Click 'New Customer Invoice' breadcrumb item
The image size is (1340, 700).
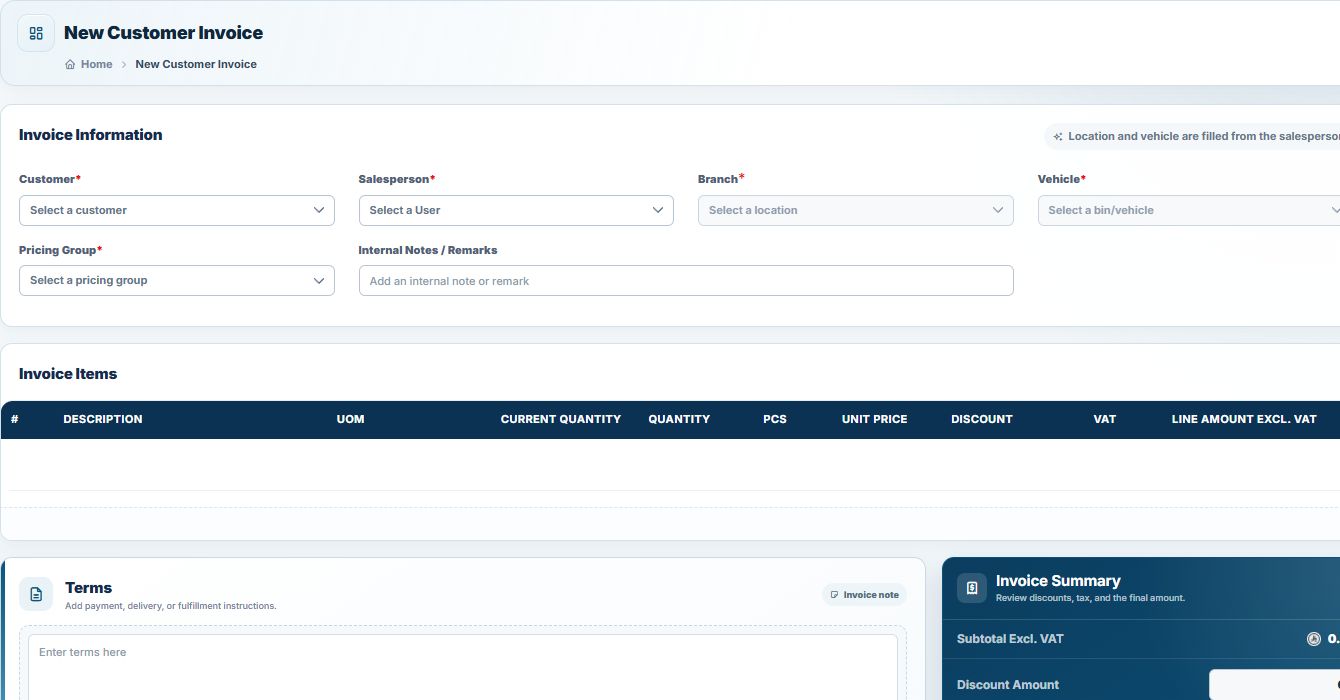point(196,64)
